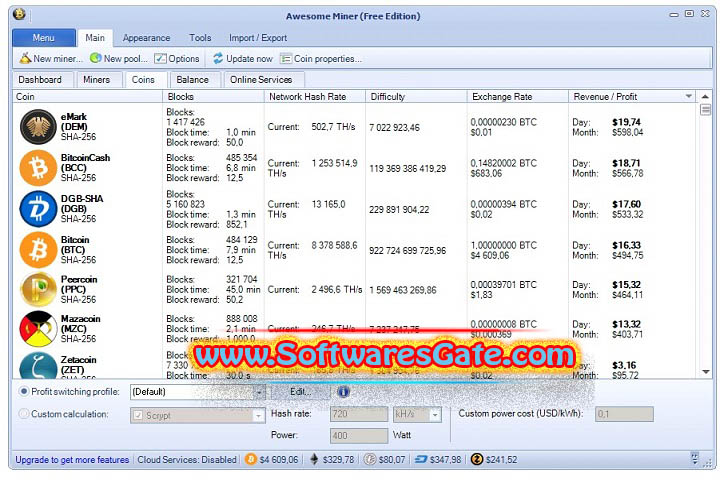Image resolution: width=720 pixels, height=480 pixels.
Task: Click the scroll up arrow of coin list
Action: pyautogui.click(x=705, y=97)
